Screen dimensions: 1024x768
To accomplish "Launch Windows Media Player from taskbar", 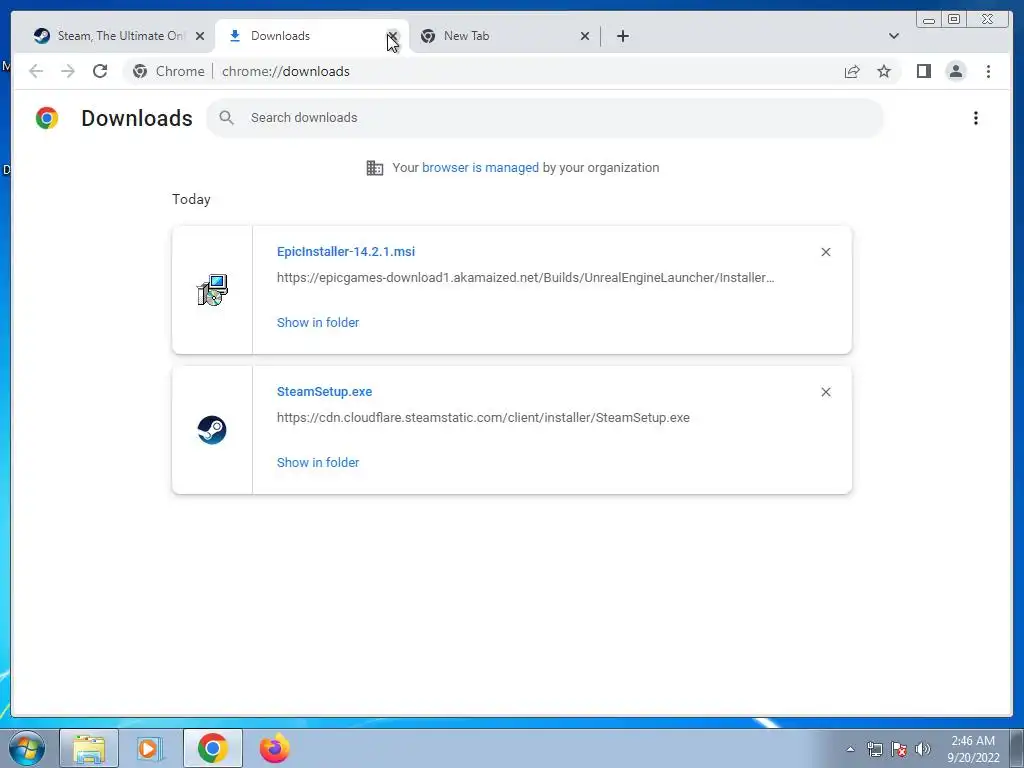I will [x=150, y=748].
